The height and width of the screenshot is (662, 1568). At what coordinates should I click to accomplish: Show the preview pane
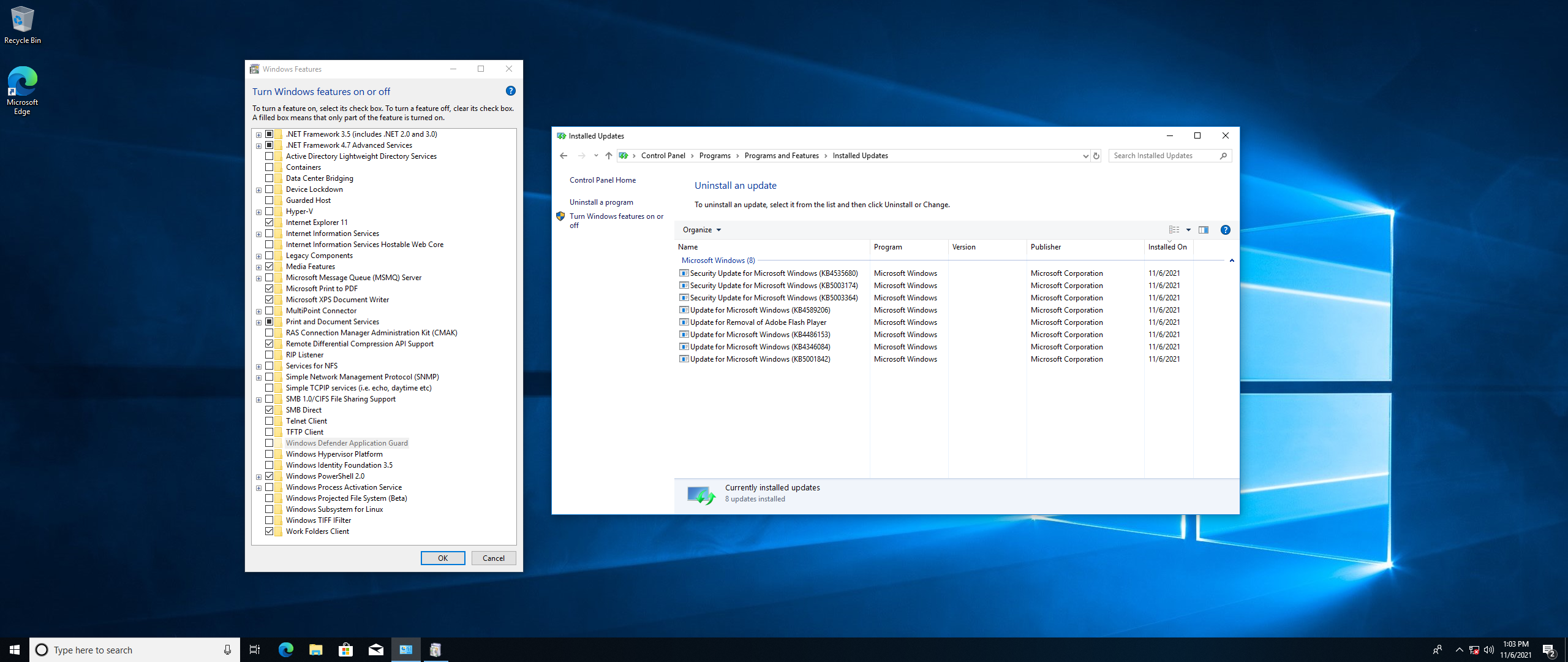tap(1203, 230)
